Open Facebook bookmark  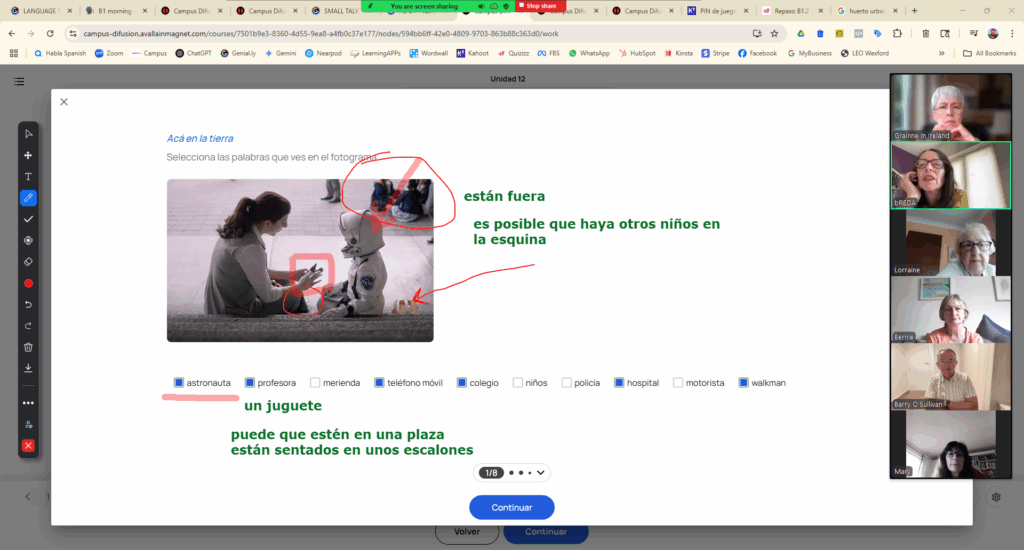coord(758,54)
